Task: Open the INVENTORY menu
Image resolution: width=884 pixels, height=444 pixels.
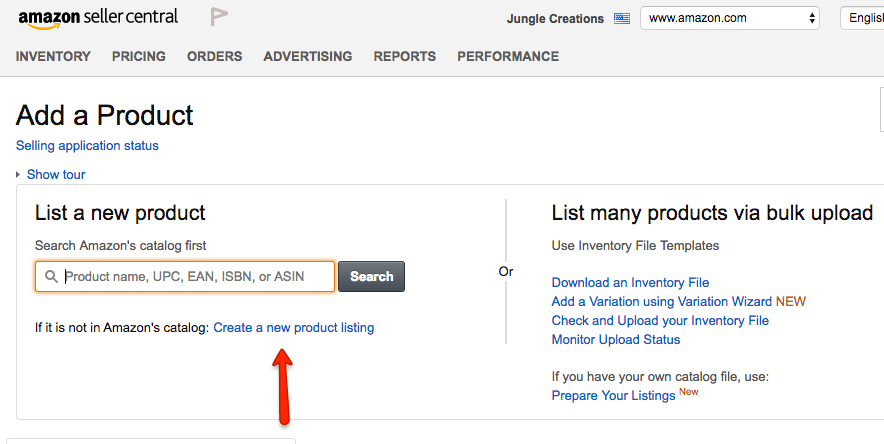Action: point(53,56)
